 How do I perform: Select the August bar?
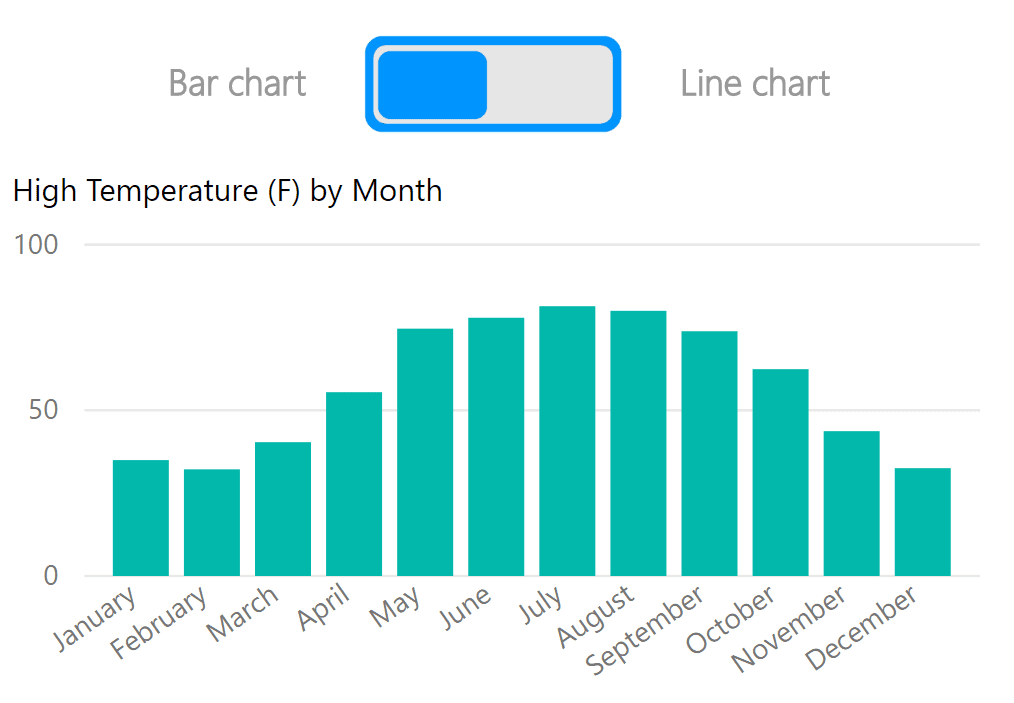tap(638, 443)
